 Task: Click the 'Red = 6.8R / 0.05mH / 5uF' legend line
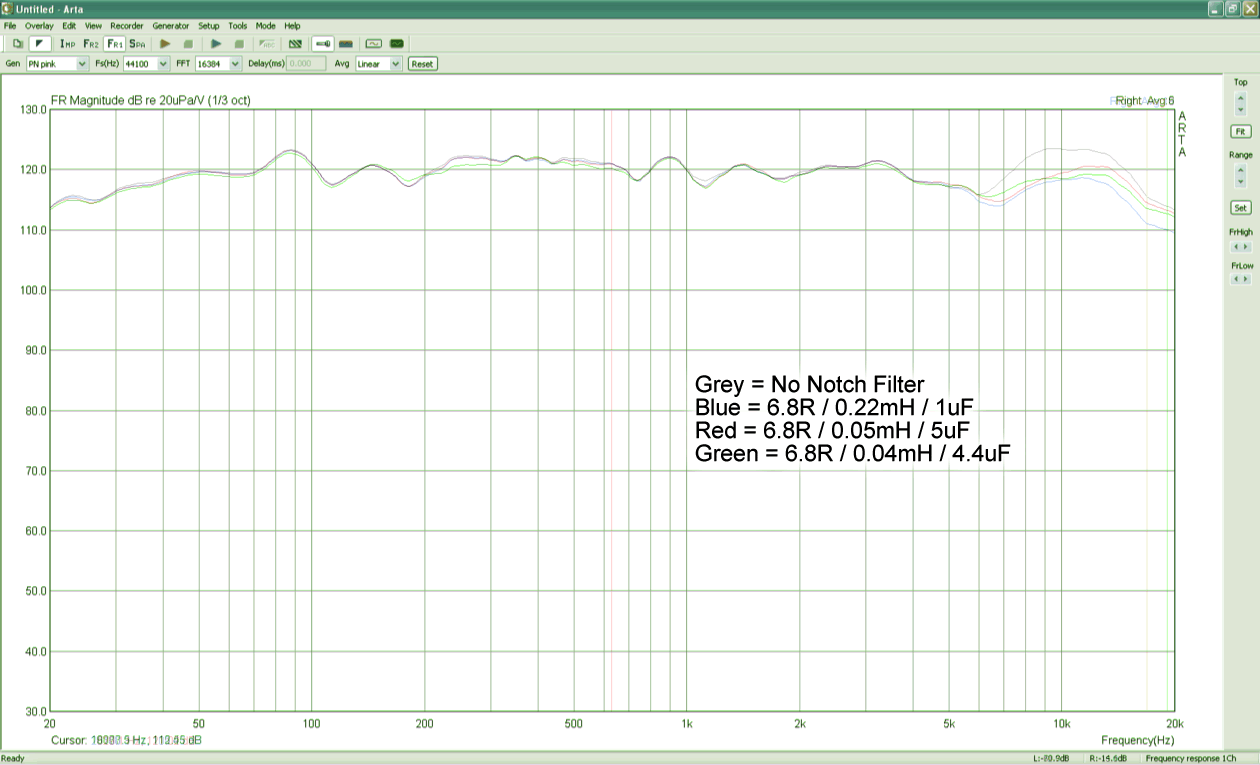click(x=833, y=430)
